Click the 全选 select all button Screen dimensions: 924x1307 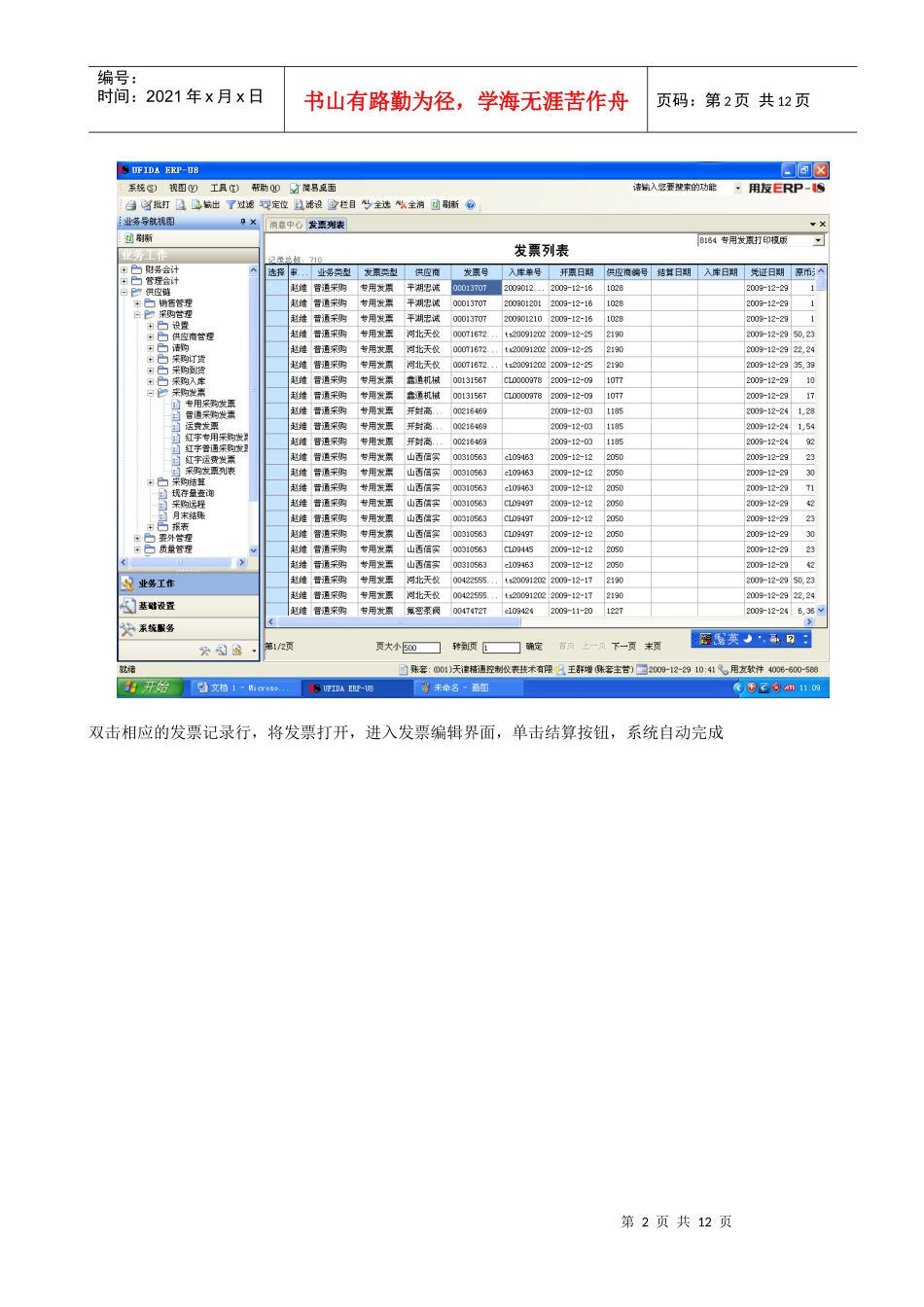point(376,205)
